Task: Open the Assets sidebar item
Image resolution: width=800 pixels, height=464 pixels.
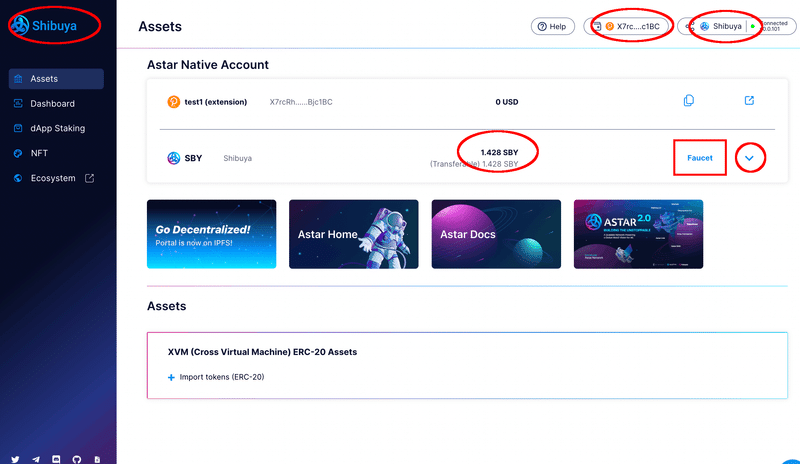Action: 56,79
